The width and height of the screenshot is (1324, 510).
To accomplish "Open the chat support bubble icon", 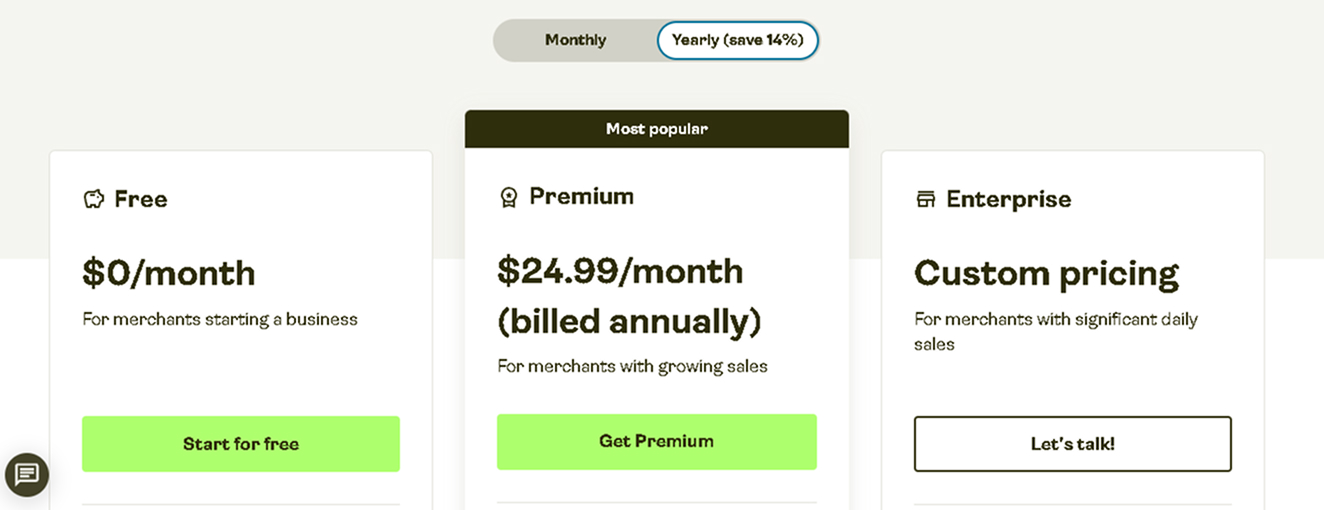I will point(27,474).
